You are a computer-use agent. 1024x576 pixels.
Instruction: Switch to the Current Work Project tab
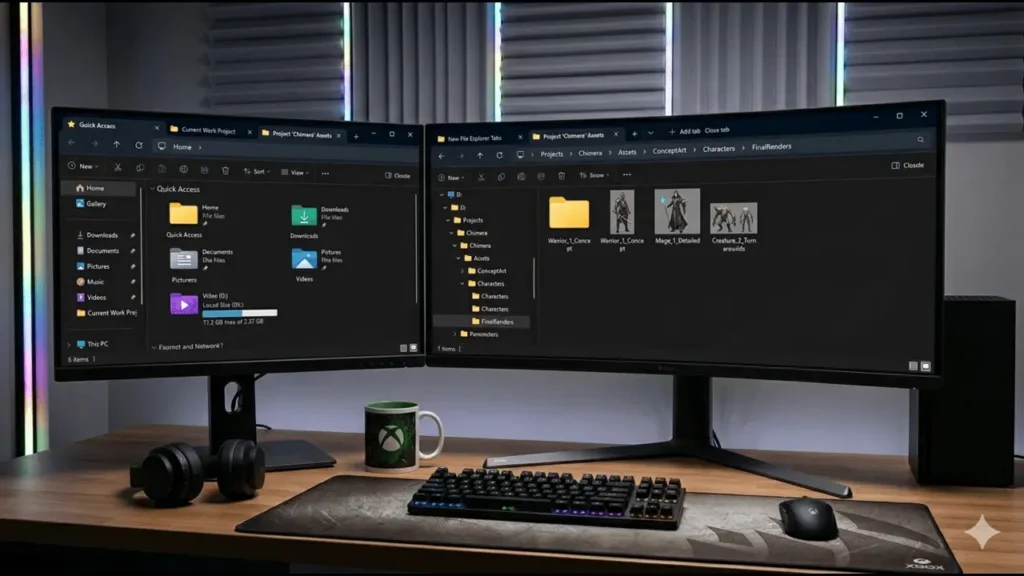tap(208, 128)
